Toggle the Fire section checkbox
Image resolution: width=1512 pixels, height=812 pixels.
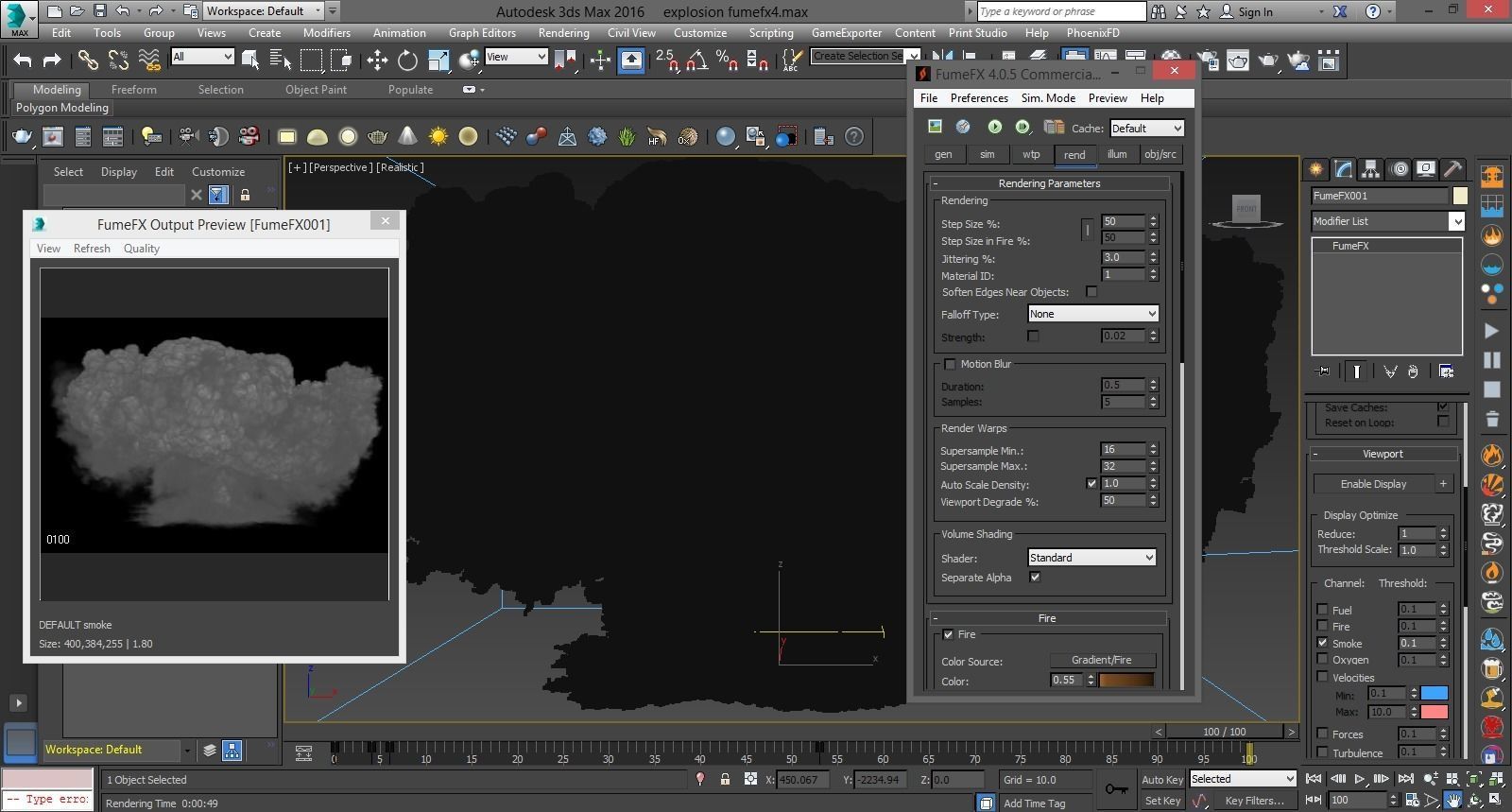tap(949, 634)
